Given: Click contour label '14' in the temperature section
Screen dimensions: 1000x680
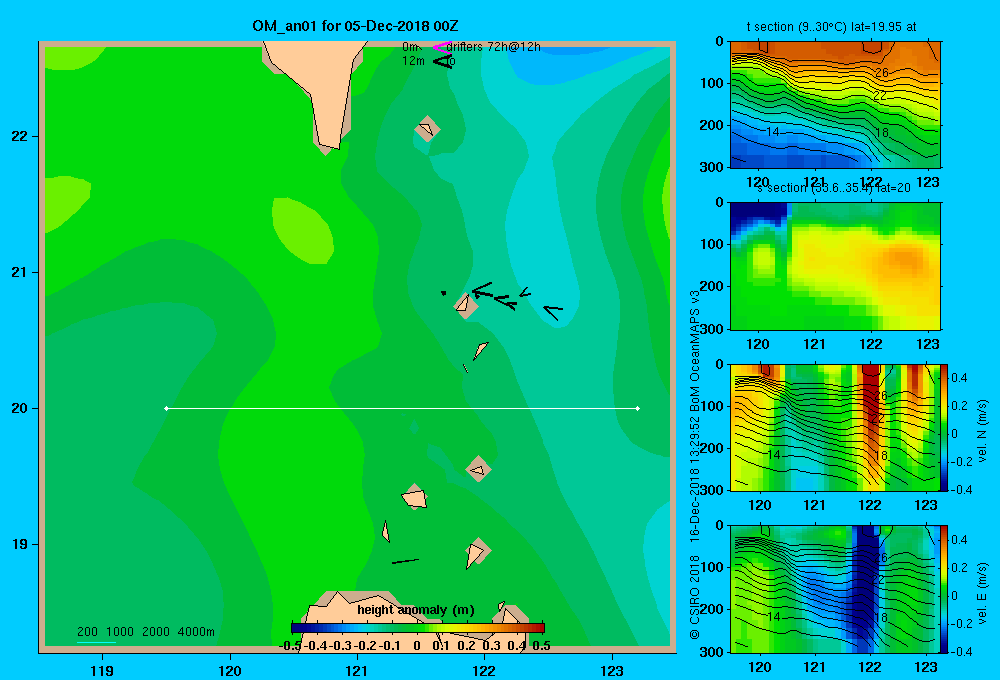Looking at the screenshot, I should 772,132.
